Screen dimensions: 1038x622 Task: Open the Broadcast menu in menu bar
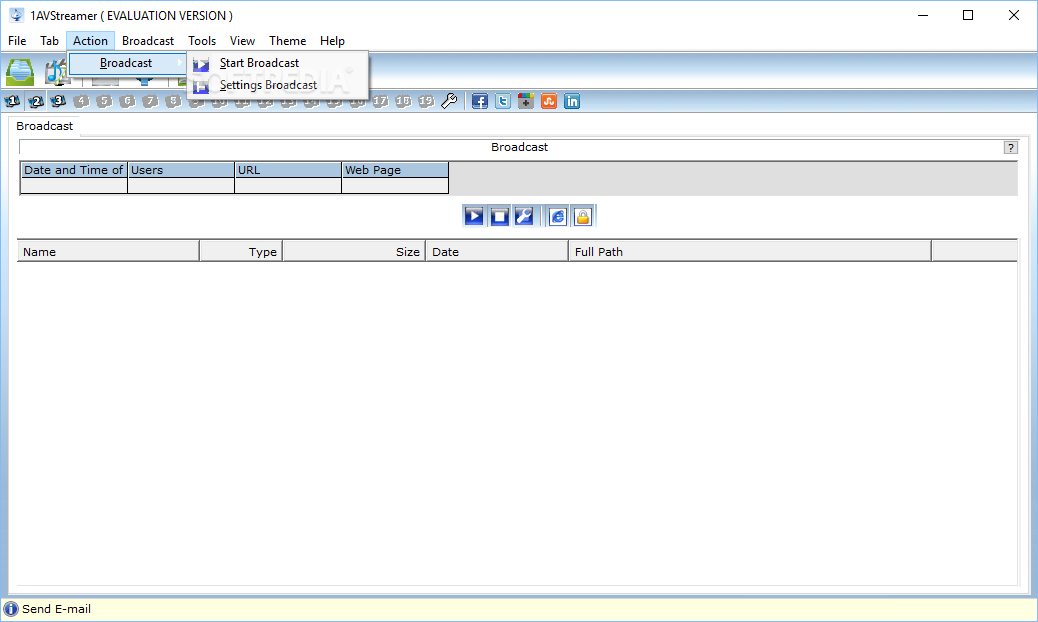(x=148, y=41)
